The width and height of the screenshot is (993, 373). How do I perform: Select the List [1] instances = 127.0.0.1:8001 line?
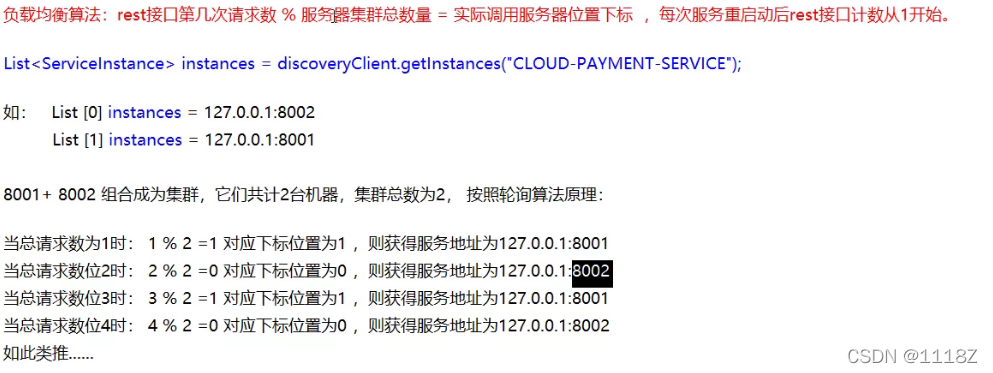[x=184, y=140]
